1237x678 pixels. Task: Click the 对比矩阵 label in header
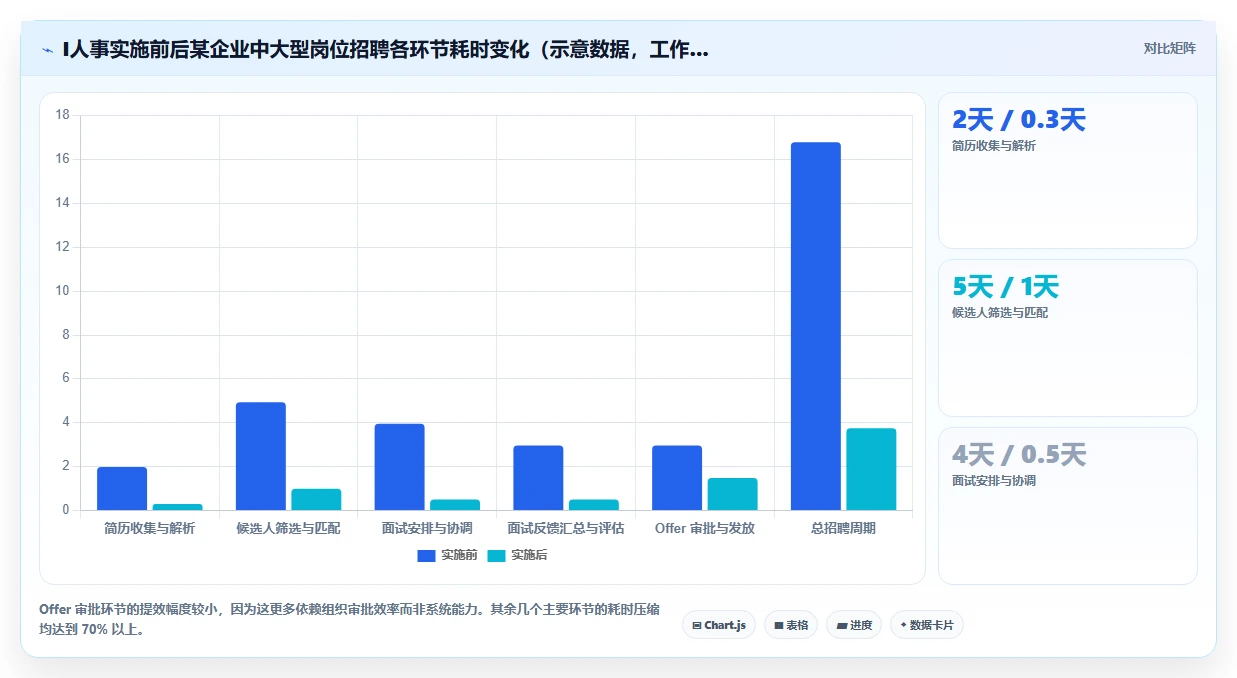[x=1169, y=48]
